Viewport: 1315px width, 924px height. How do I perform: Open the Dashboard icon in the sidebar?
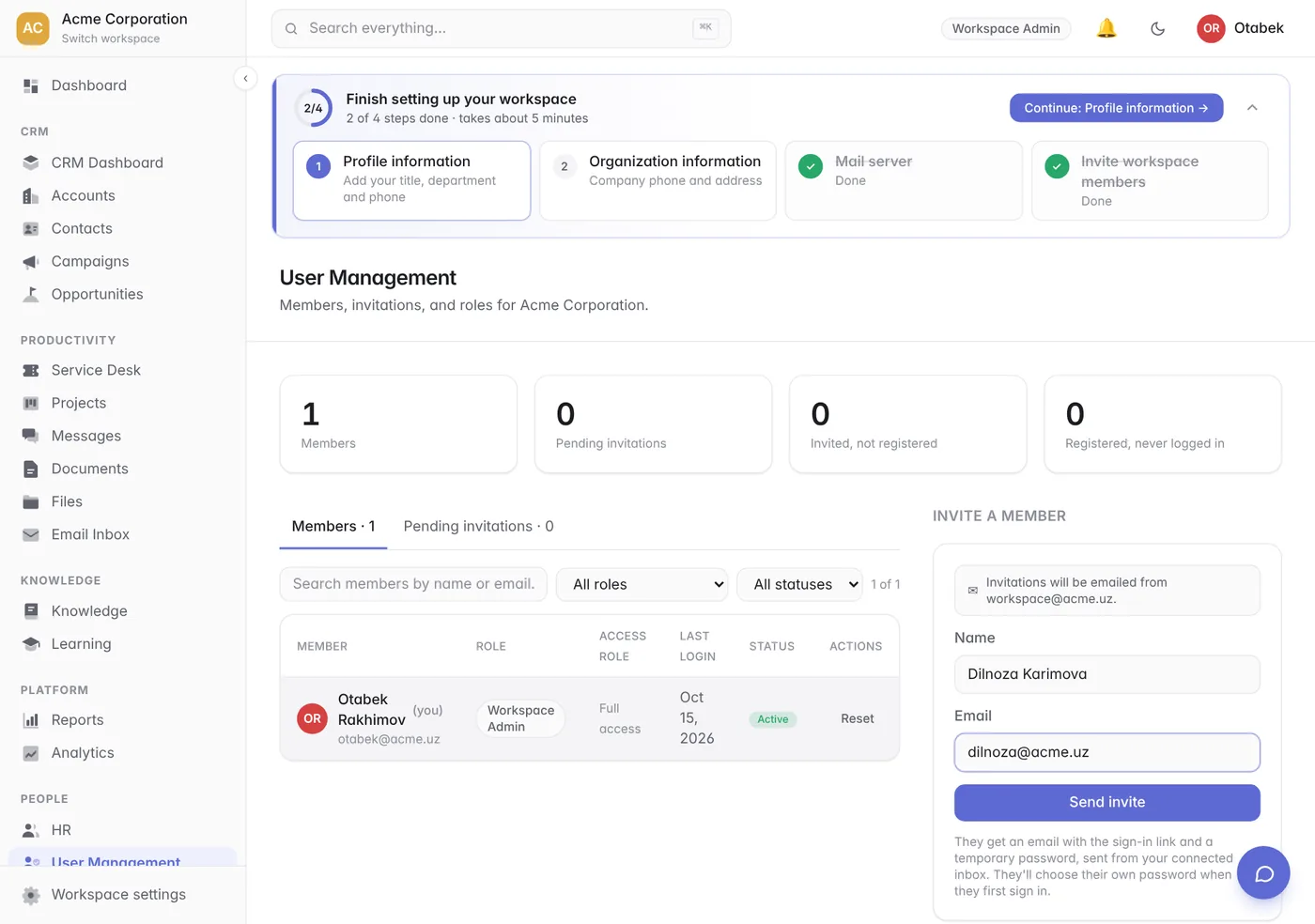coord(31,85)
